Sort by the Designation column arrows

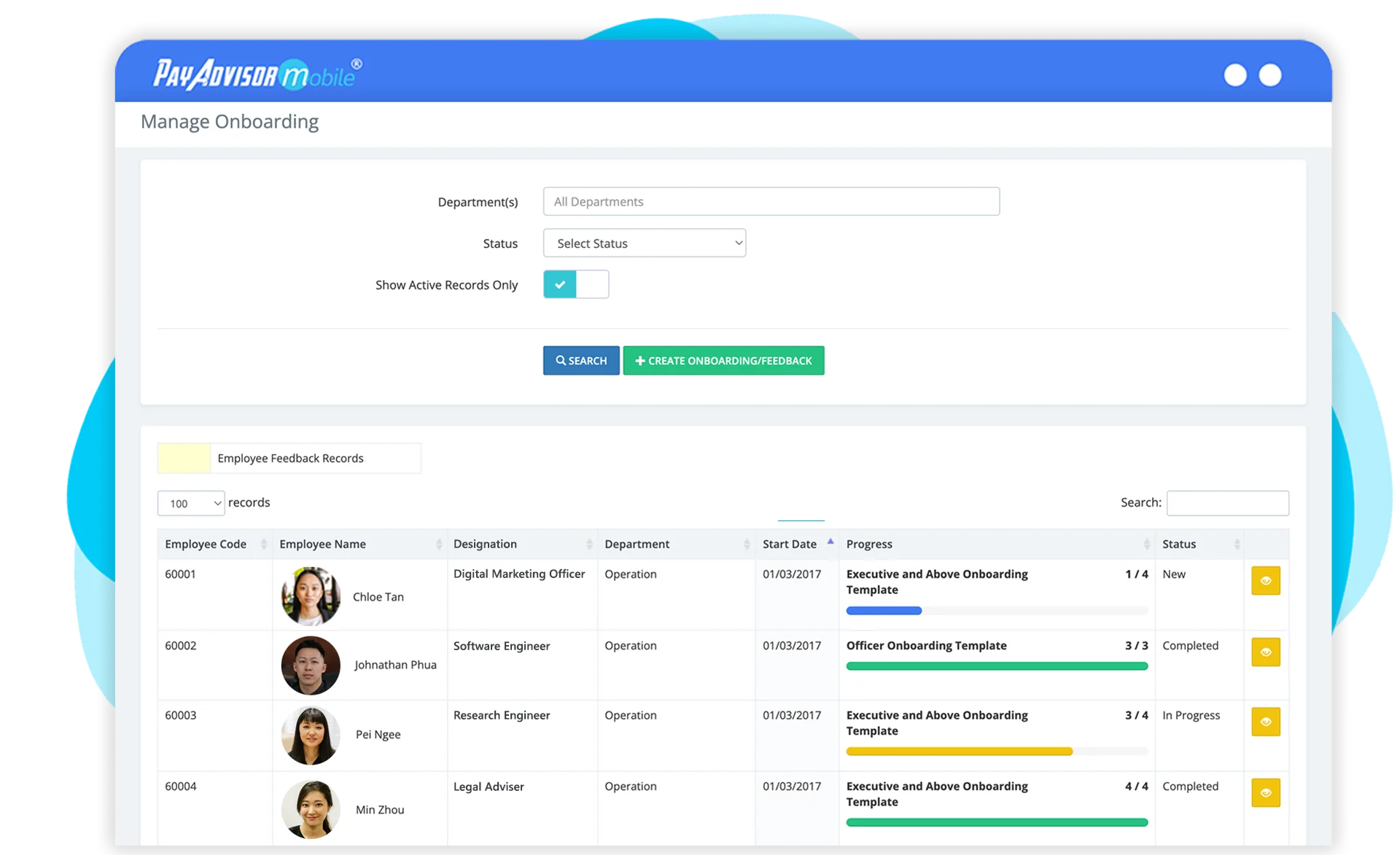point(591,544)
